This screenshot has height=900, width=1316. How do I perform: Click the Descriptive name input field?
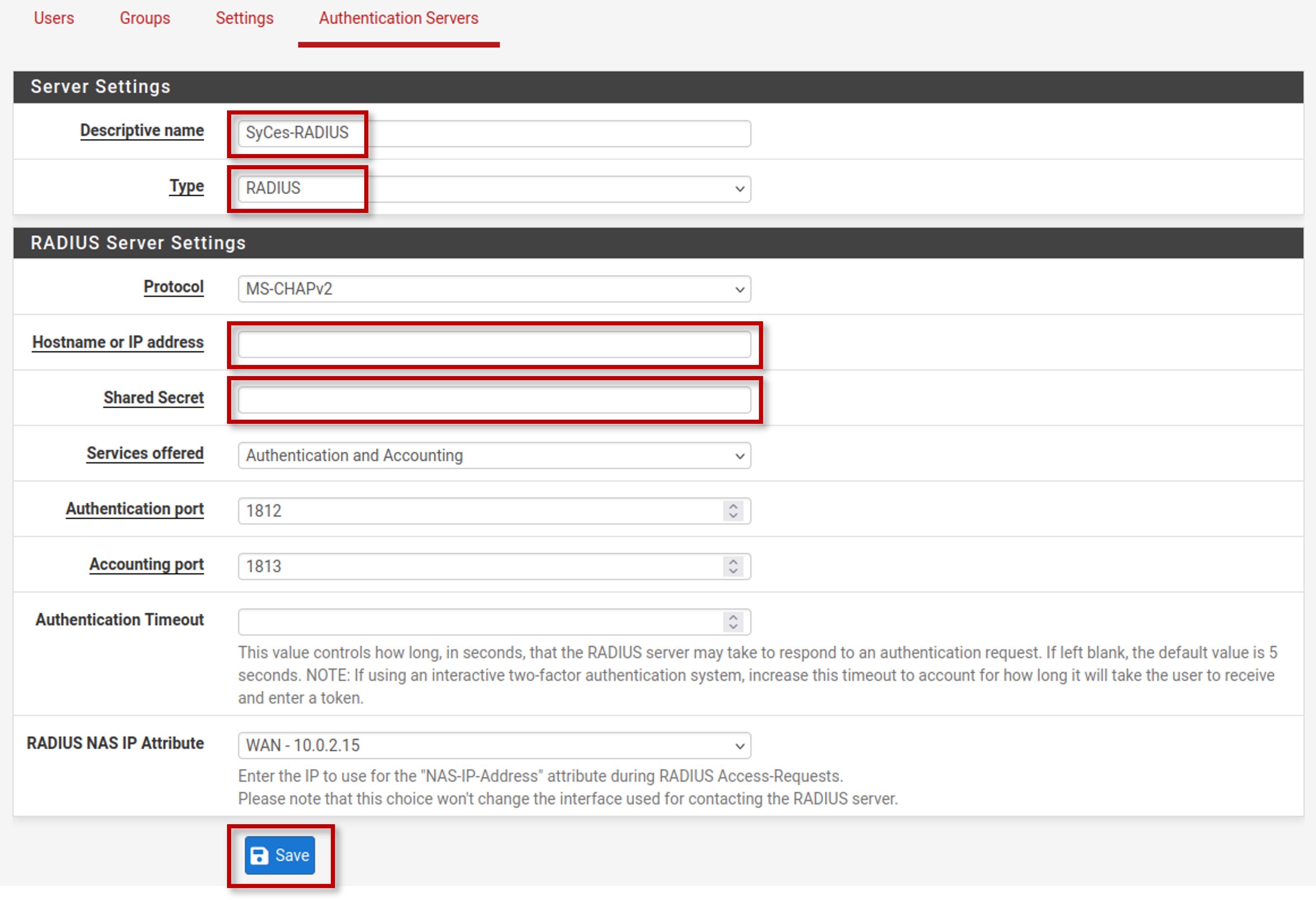coord(494,133)
